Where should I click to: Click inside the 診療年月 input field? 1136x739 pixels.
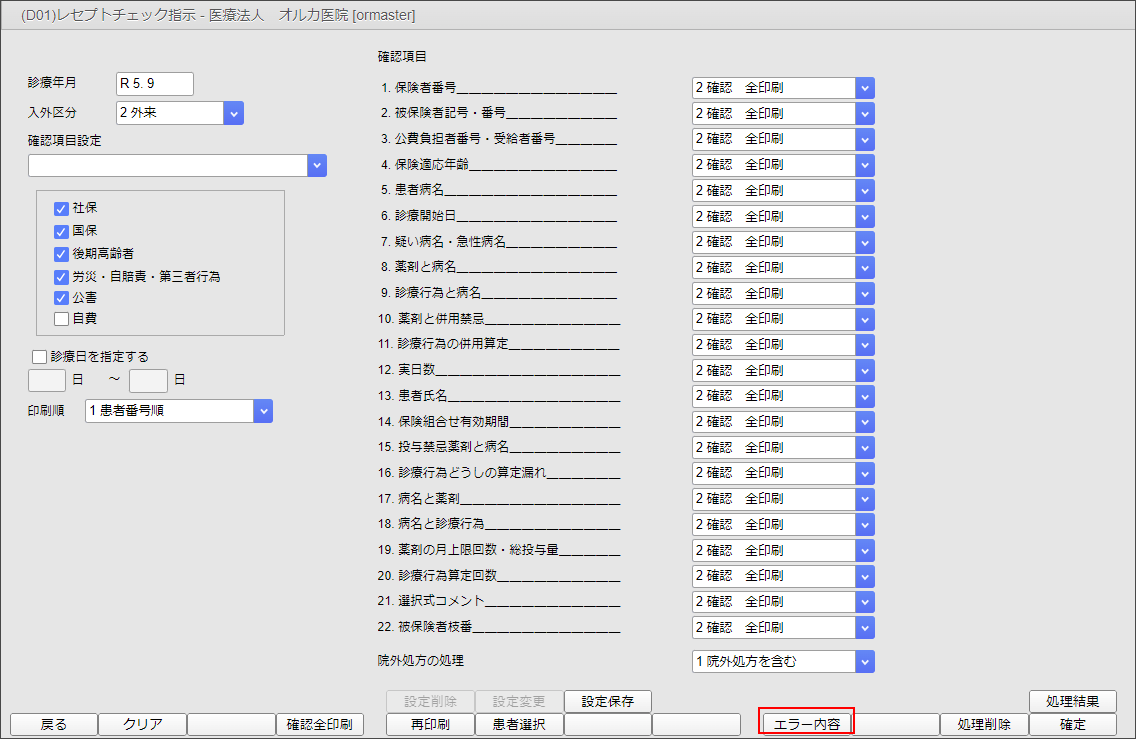(154, 84)
